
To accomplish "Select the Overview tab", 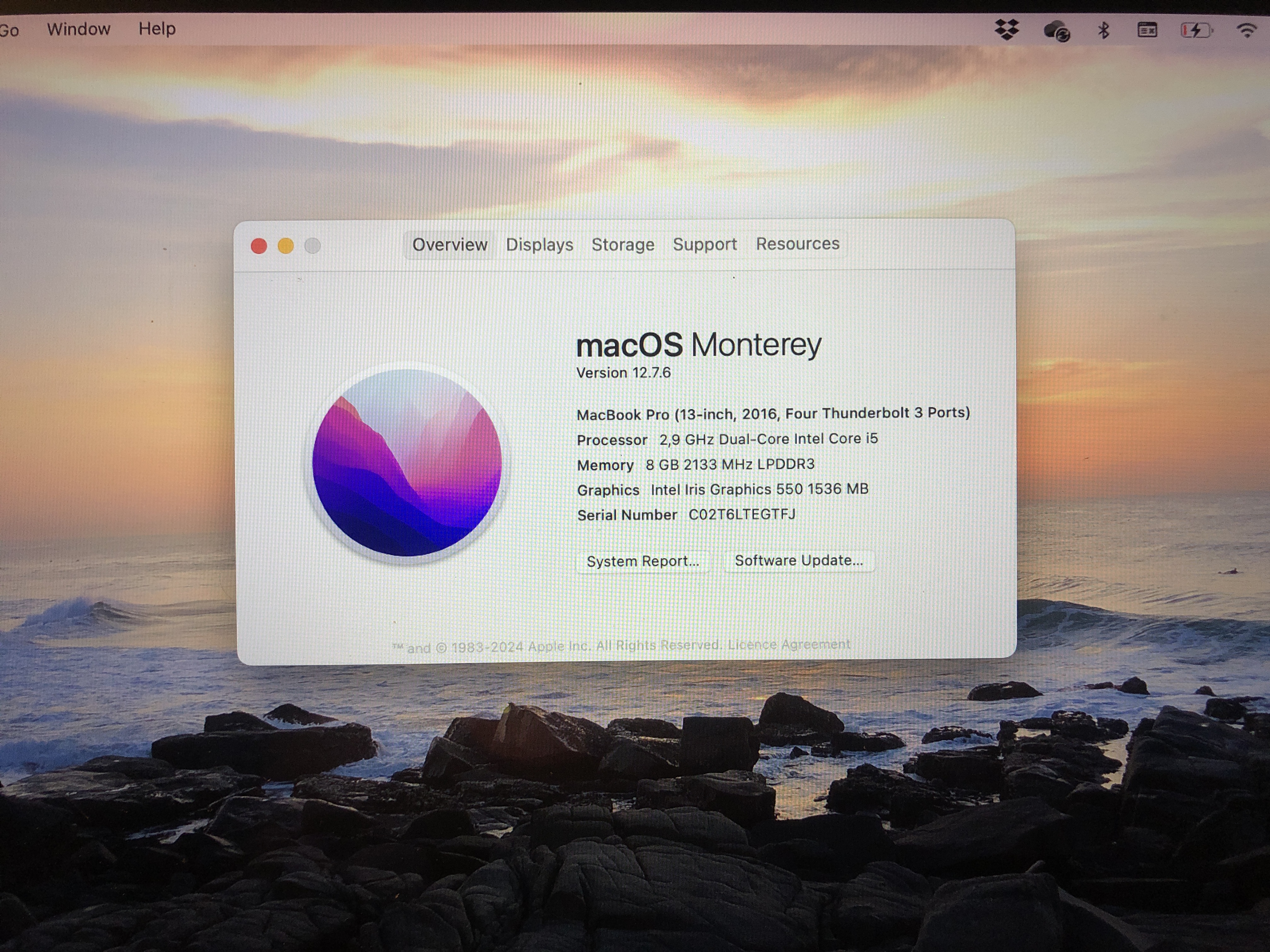I will pyautogui.click(x=449, y=245).
